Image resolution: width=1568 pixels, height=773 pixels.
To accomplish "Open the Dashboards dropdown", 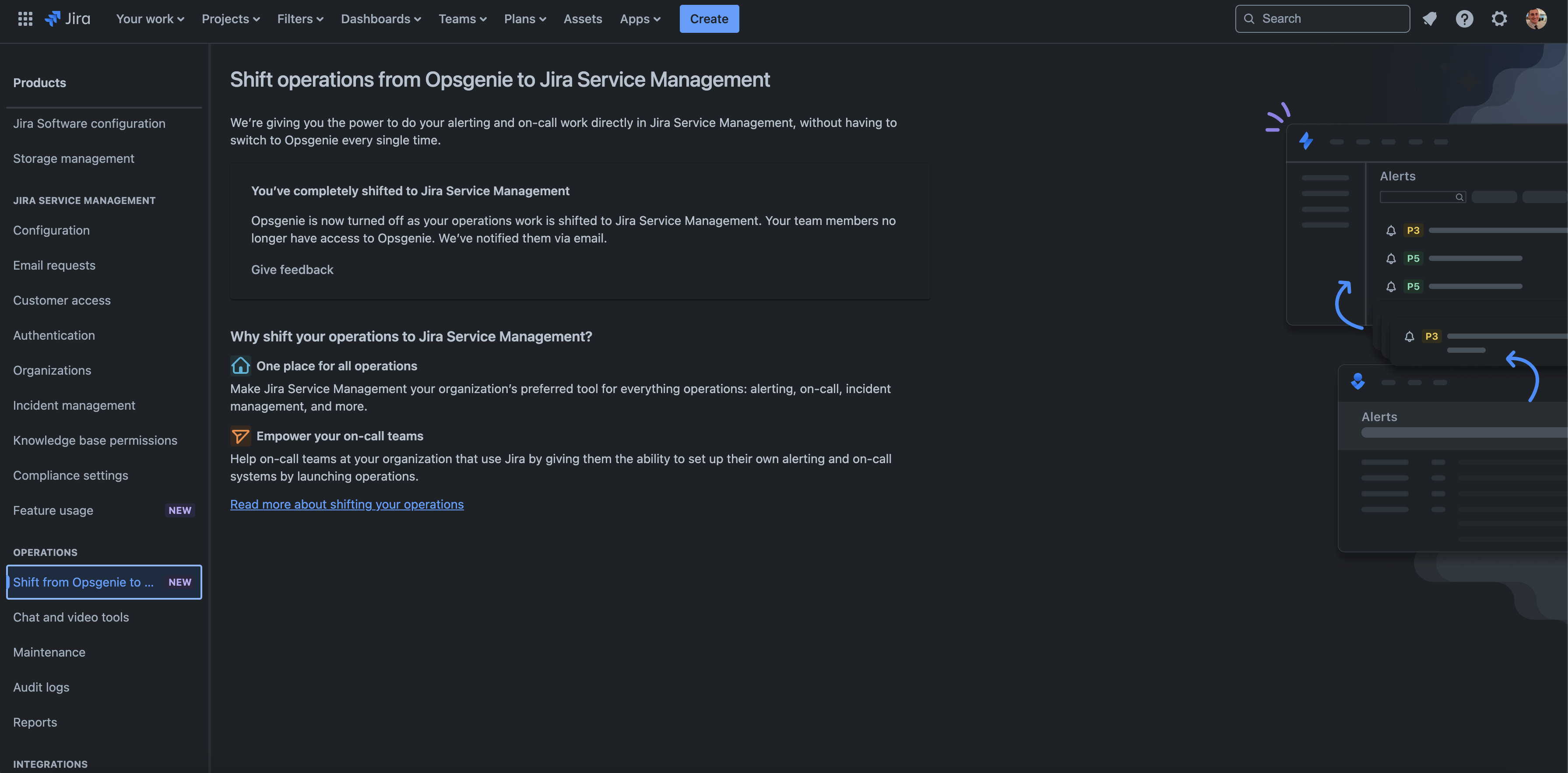I will 380,18.
